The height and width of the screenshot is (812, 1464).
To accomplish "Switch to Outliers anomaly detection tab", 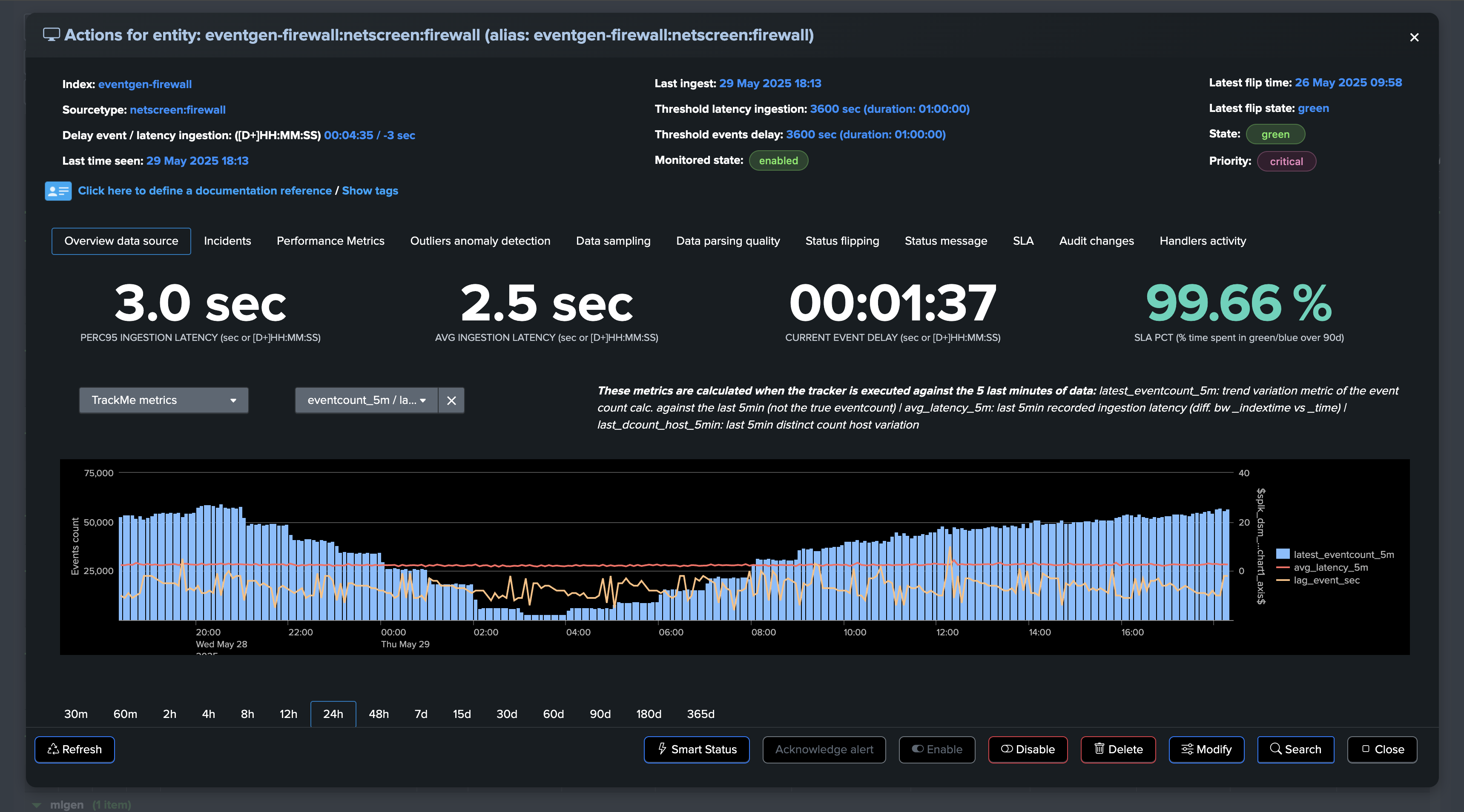I will [479, 241].
